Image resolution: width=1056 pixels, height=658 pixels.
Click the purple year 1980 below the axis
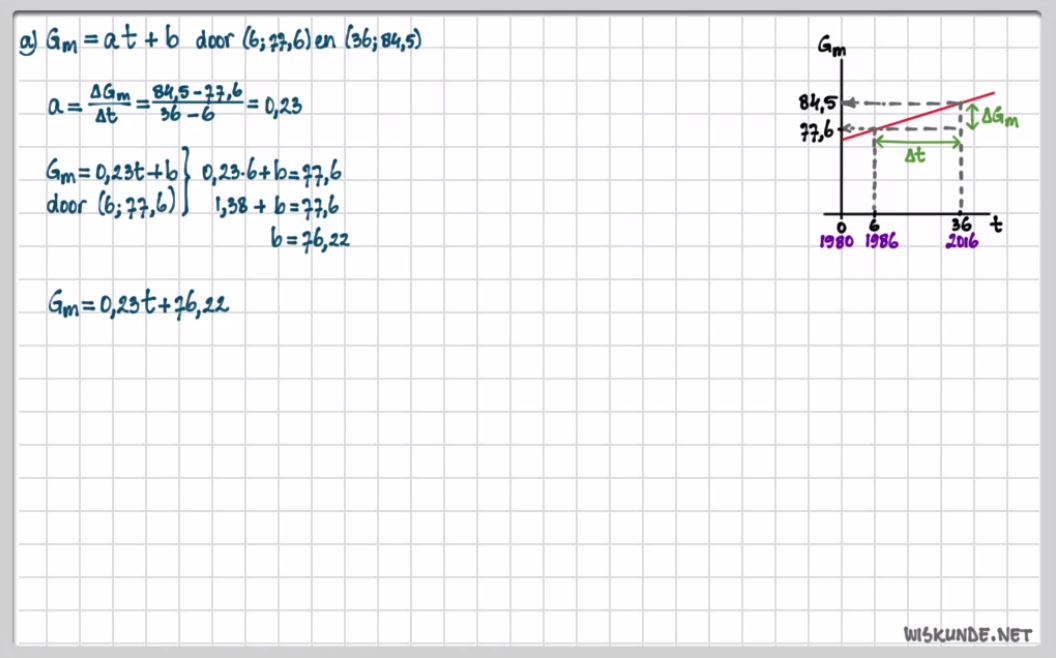[835, 243]
